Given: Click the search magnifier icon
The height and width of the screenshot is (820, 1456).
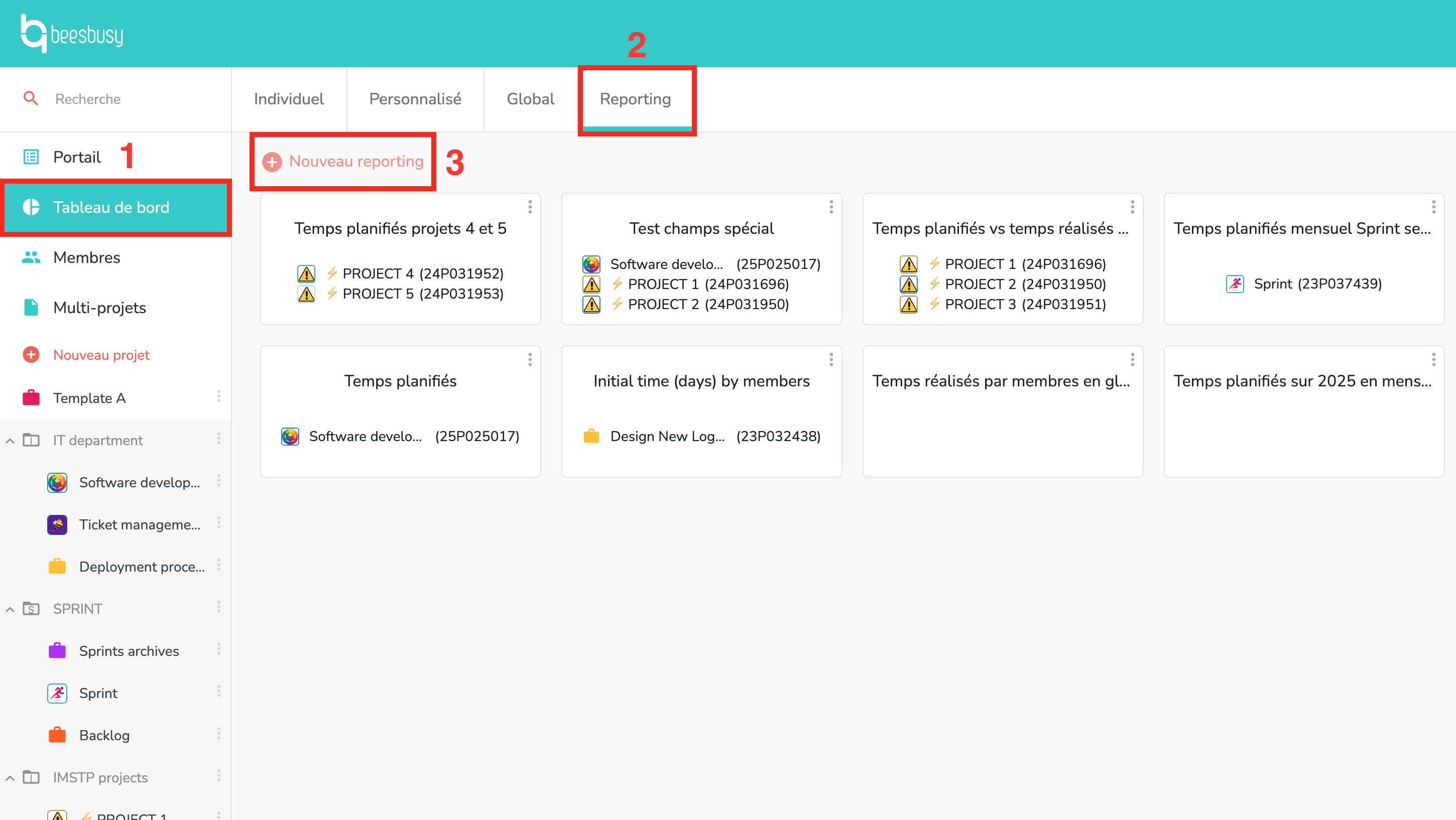Looking at the screenshot, I should [x=31, y=99].
